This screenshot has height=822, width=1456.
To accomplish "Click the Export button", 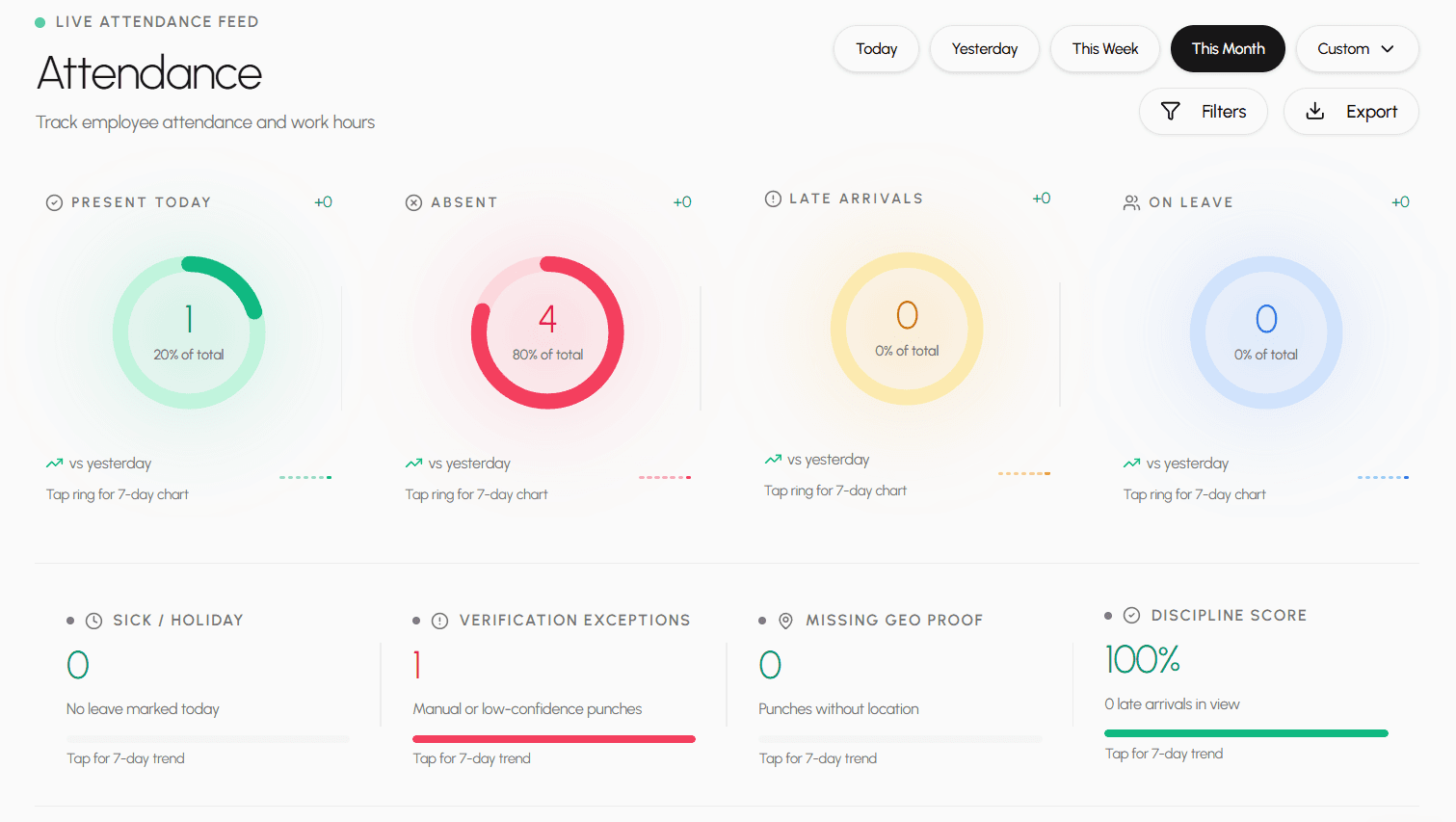I will click(x=1351, y=112).
